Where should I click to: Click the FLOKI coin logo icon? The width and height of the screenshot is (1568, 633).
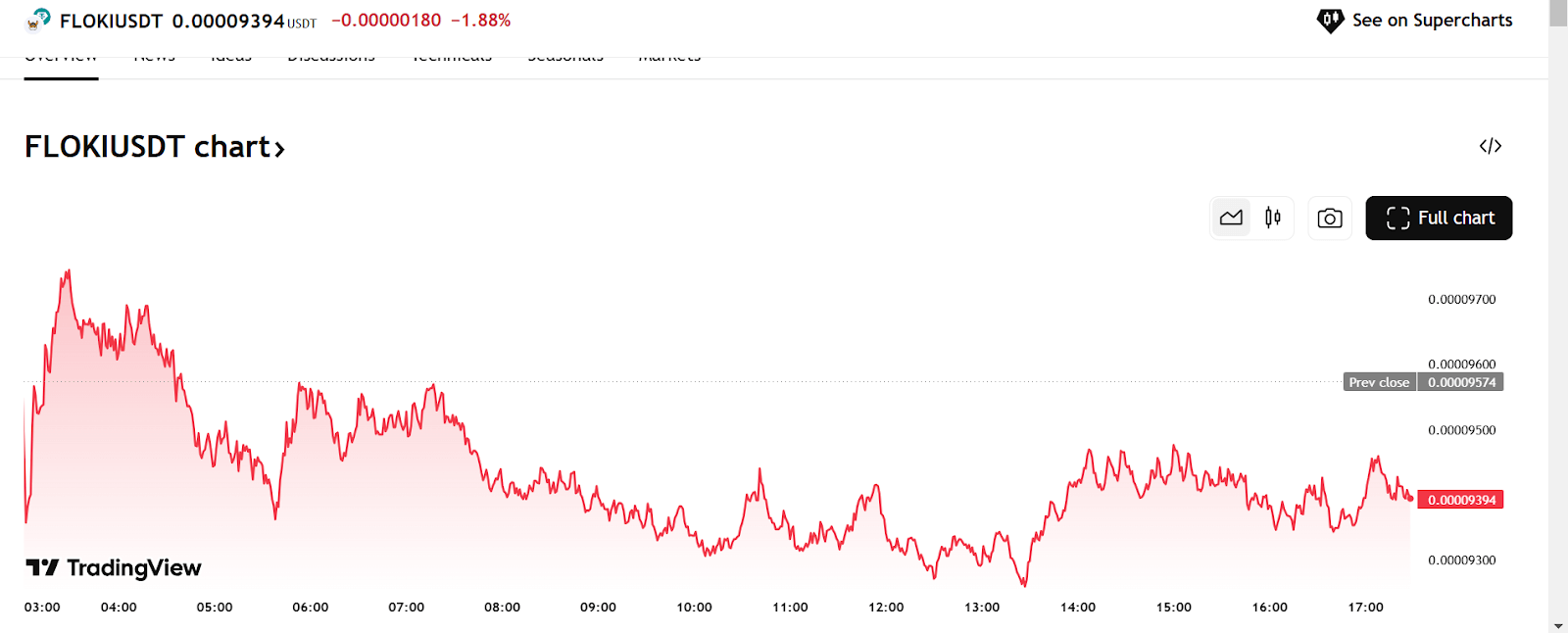pos(38,21)
